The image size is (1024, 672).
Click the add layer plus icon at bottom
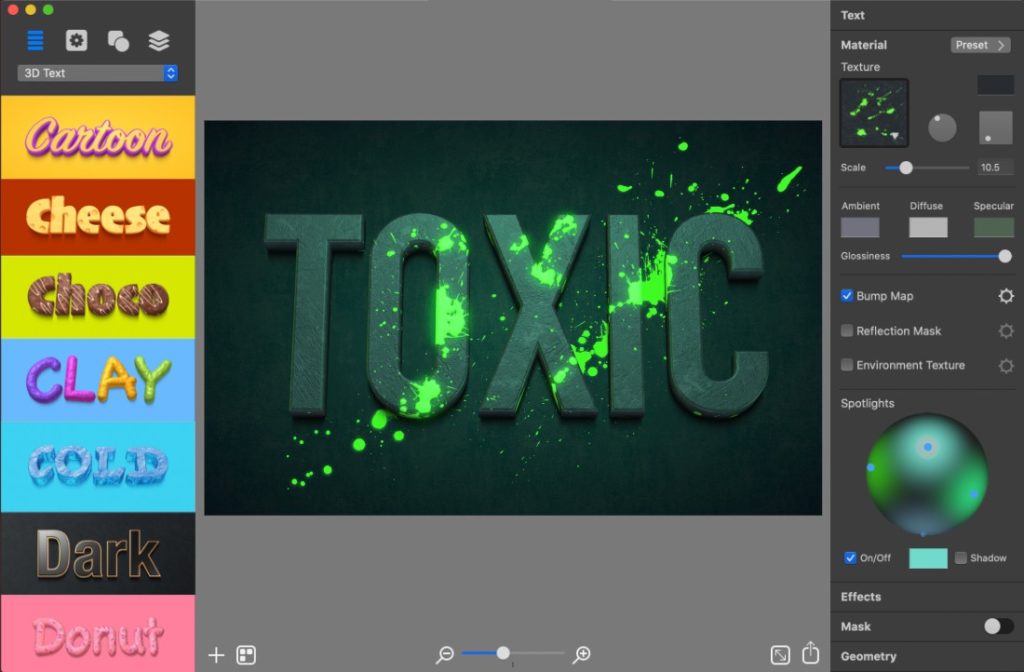coord(216,656)
